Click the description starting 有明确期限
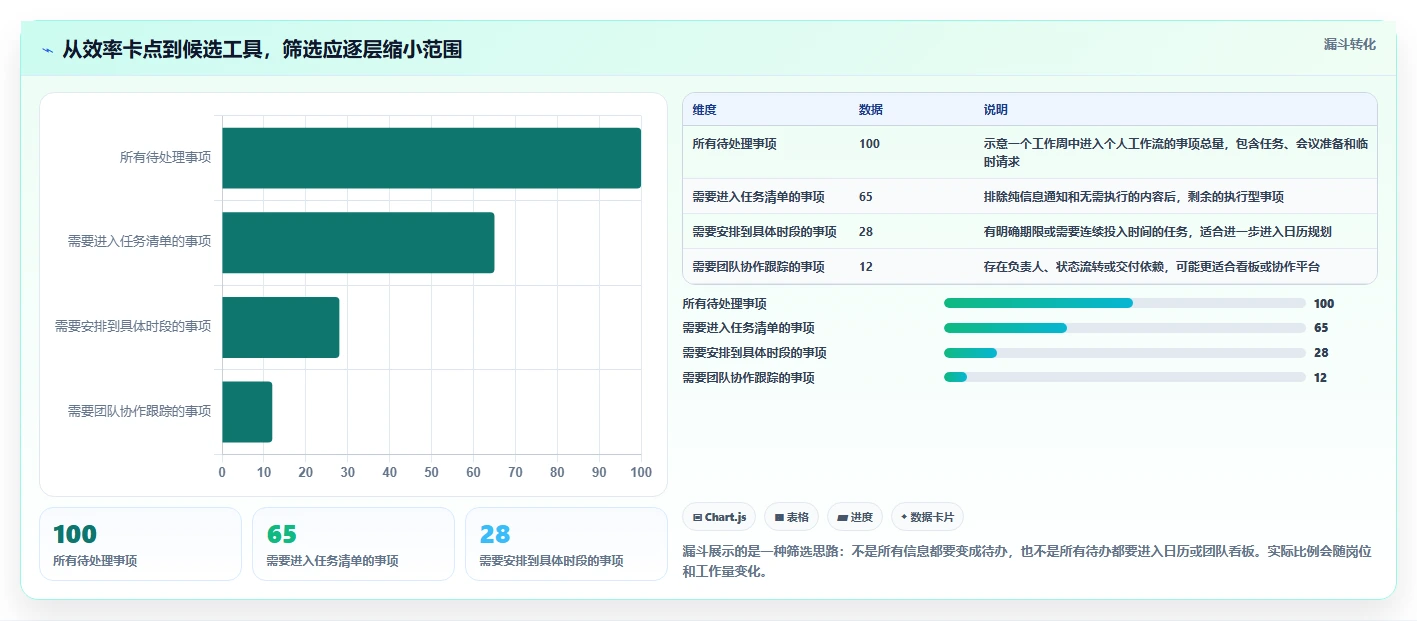 click(1158, 232)
